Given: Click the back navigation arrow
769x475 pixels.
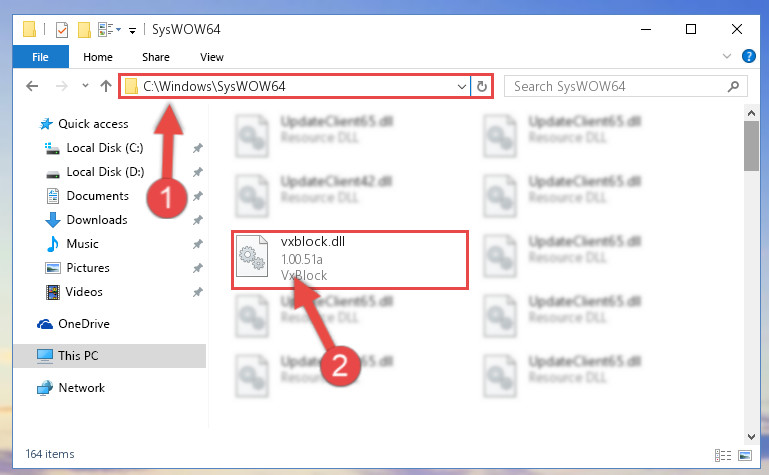Looking at the screenshot, I should pyautogui.click(x=32, y=86).
